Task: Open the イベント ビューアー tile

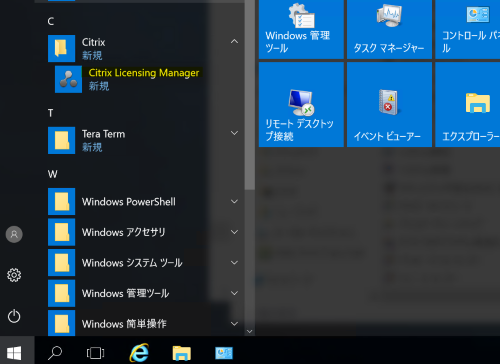Action: (x=389, y=105)
